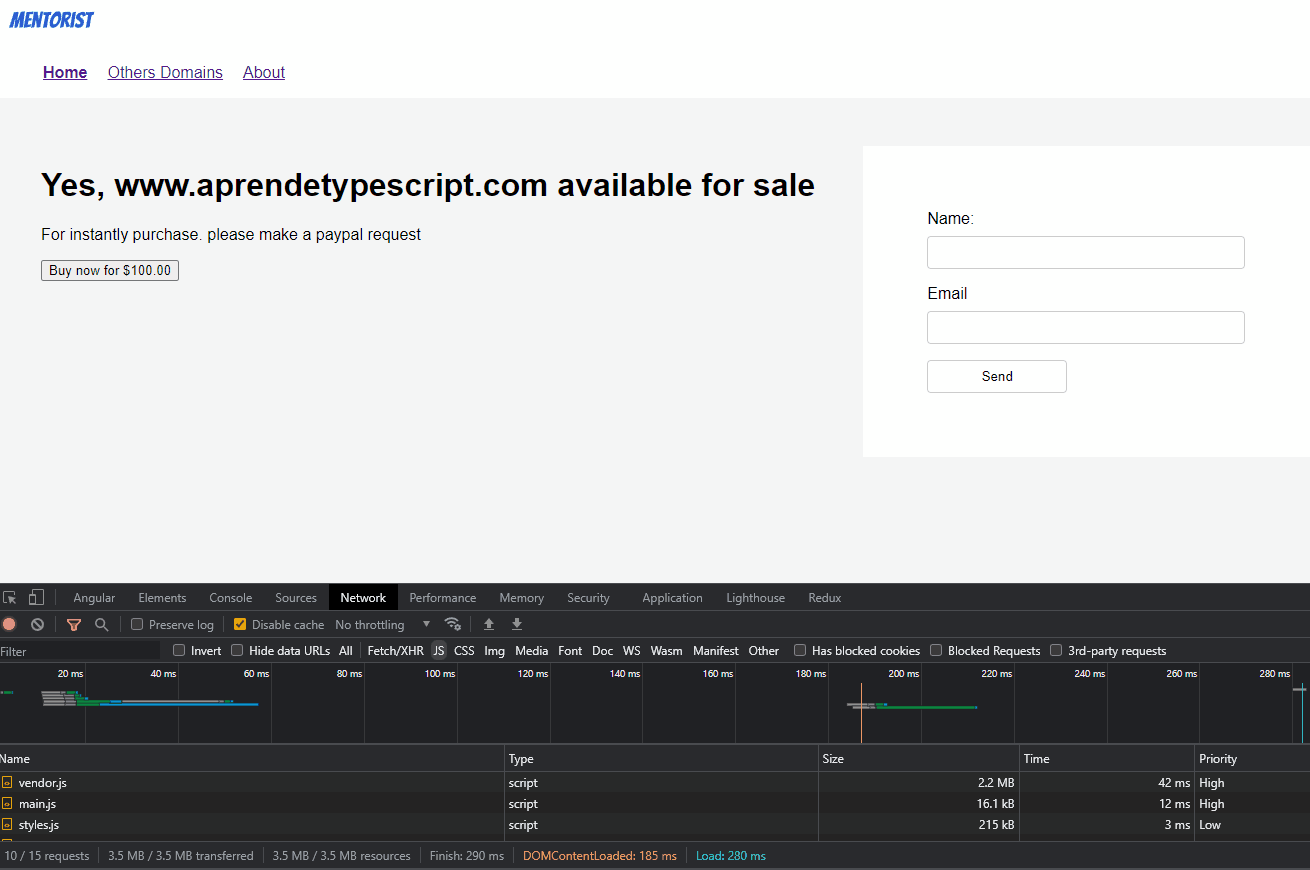
Task: Enable the Preserve log checkbox
Action: [138, 625]
